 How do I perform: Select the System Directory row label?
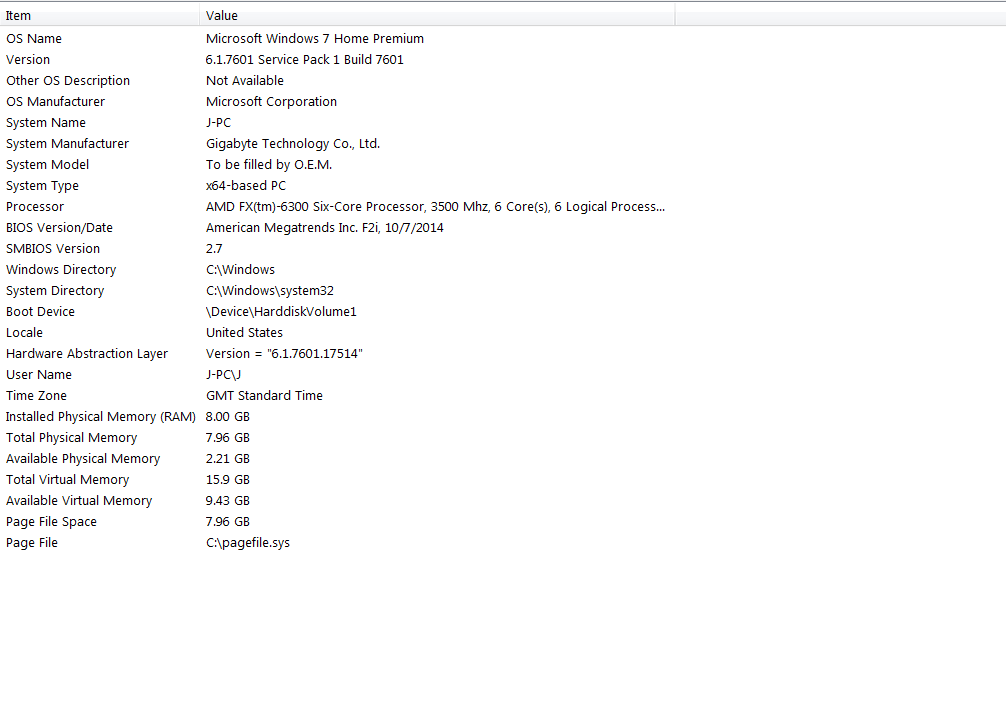(55, 291)
